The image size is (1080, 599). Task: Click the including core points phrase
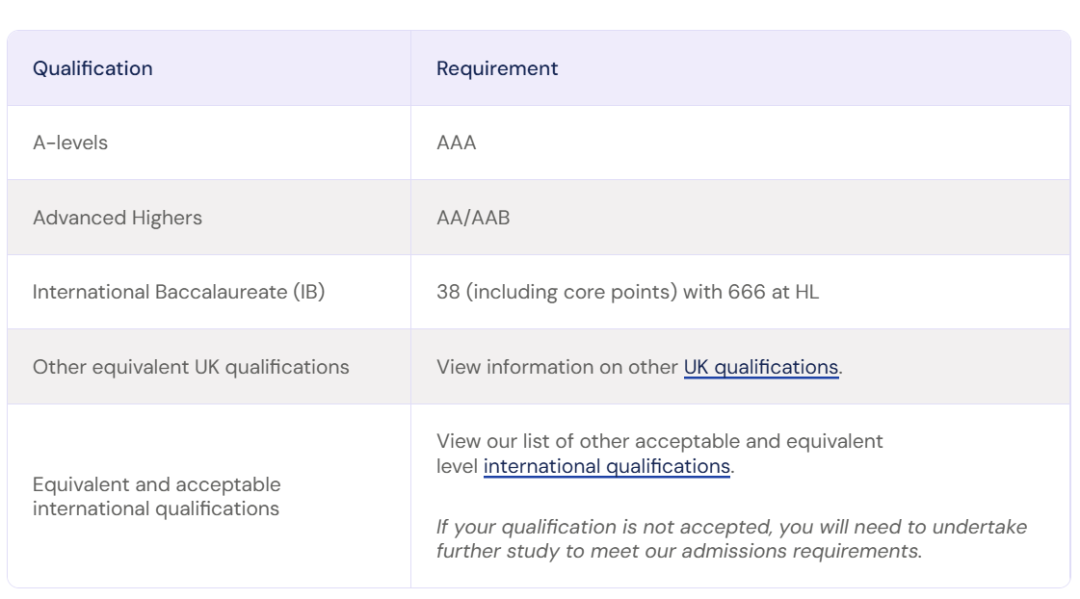[x=572, y=292]
